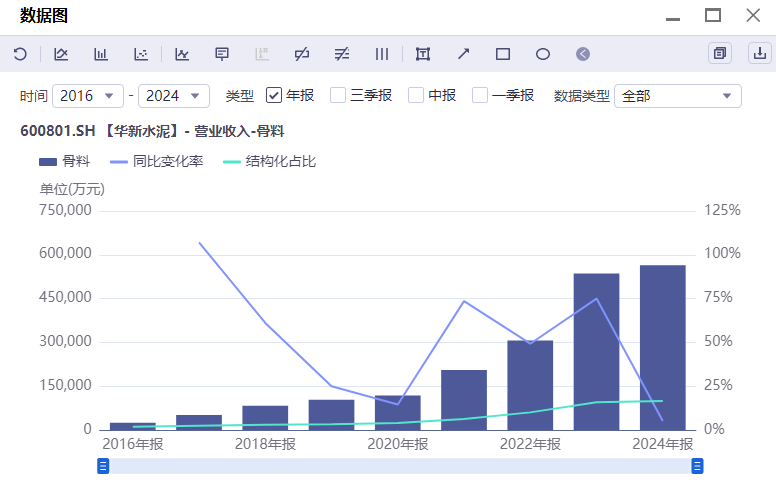Click the 2024年报 bar in chart
Screen dimensions: 776x491
tap(663, 347)
